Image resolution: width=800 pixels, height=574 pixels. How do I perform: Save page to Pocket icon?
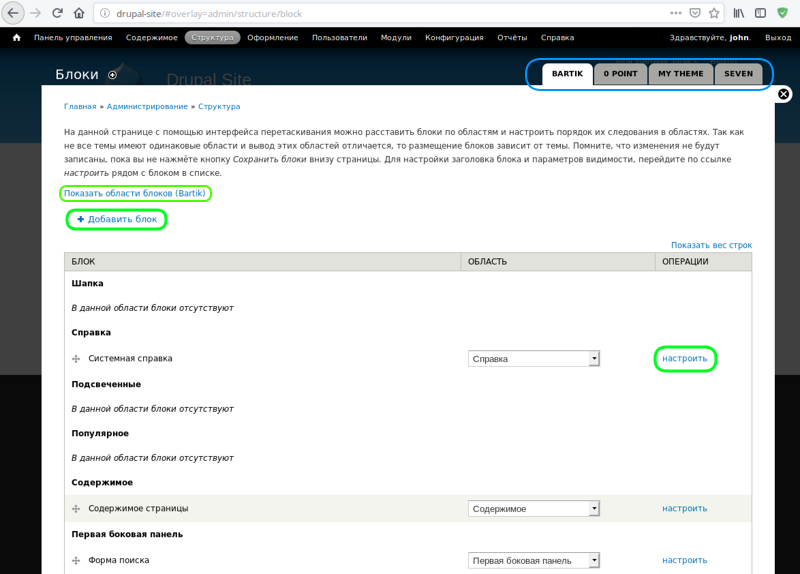695,13
